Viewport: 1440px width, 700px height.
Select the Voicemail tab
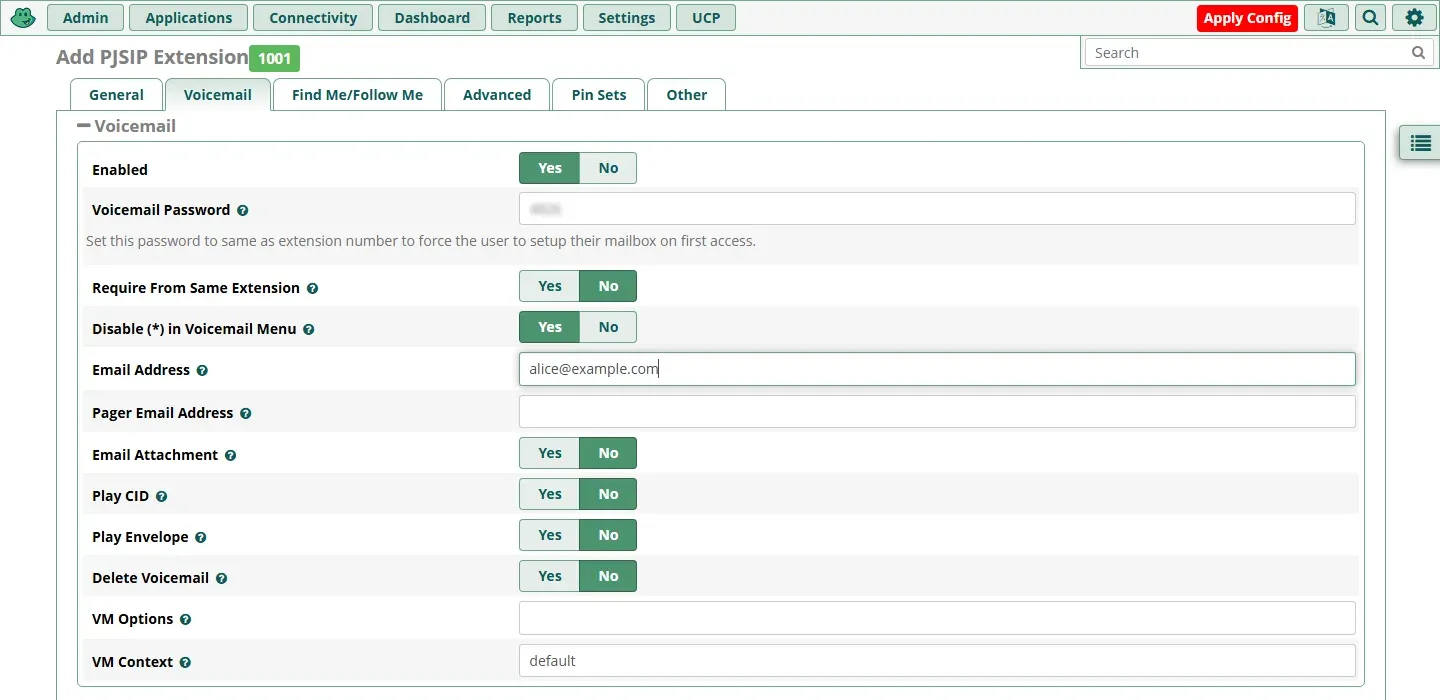pyautogui.click(x=218, y=95)
